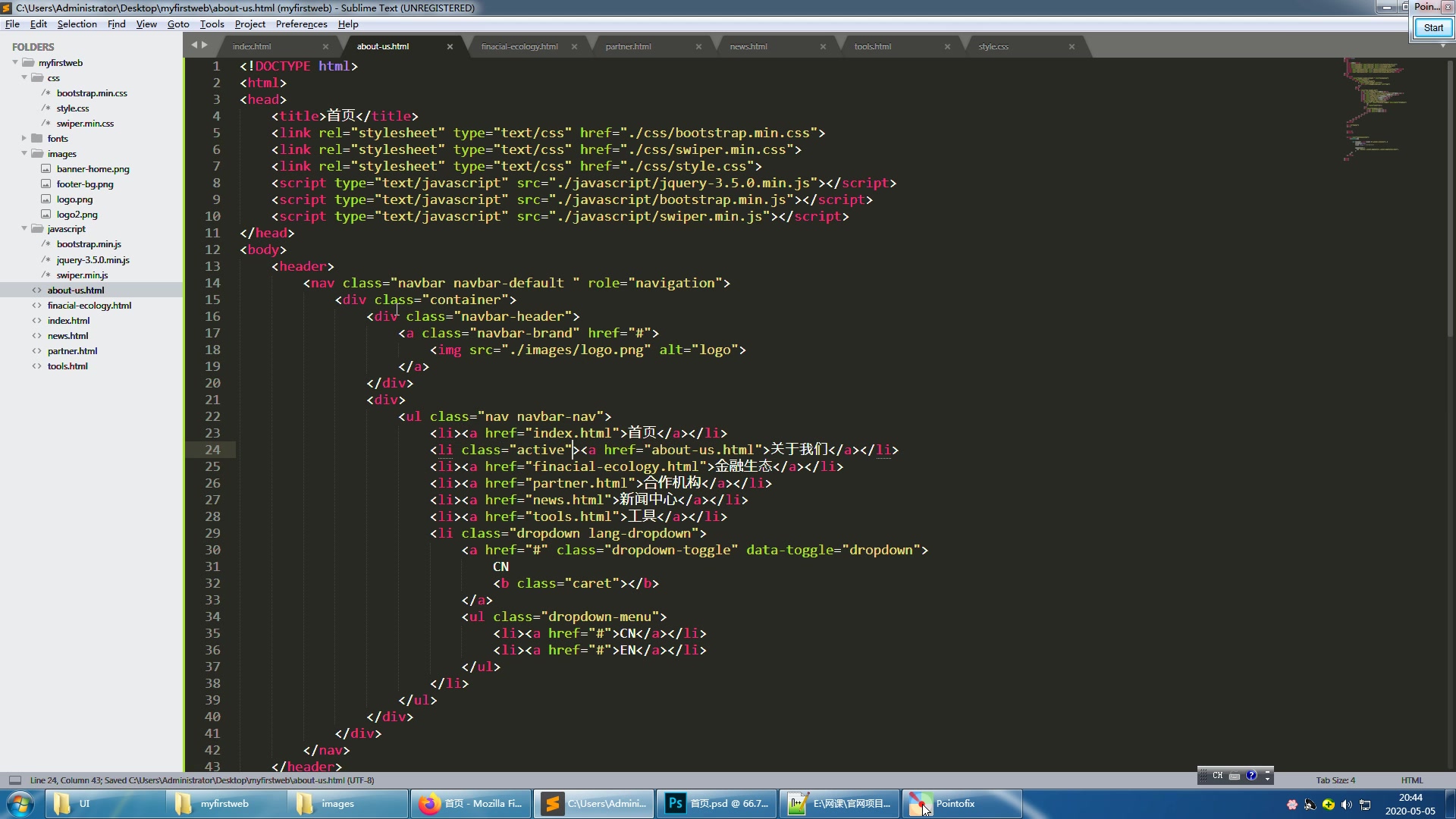Close the tools.html tab
Image resolution: width=1456 pixels, height=819 pixels.
[947, 46]
